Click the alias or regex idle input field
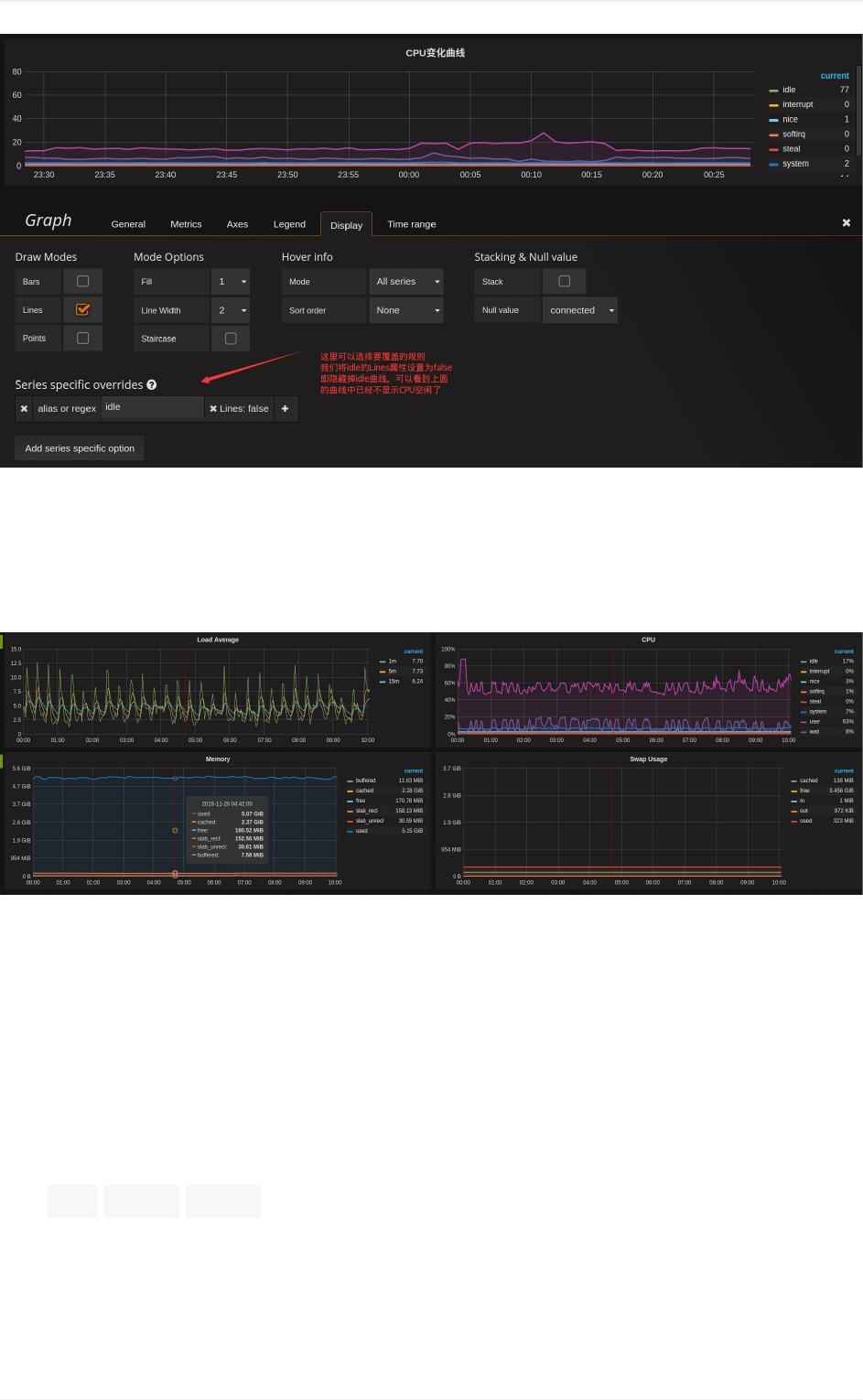This screenshot has width=863, height=1400. point(153,408)
